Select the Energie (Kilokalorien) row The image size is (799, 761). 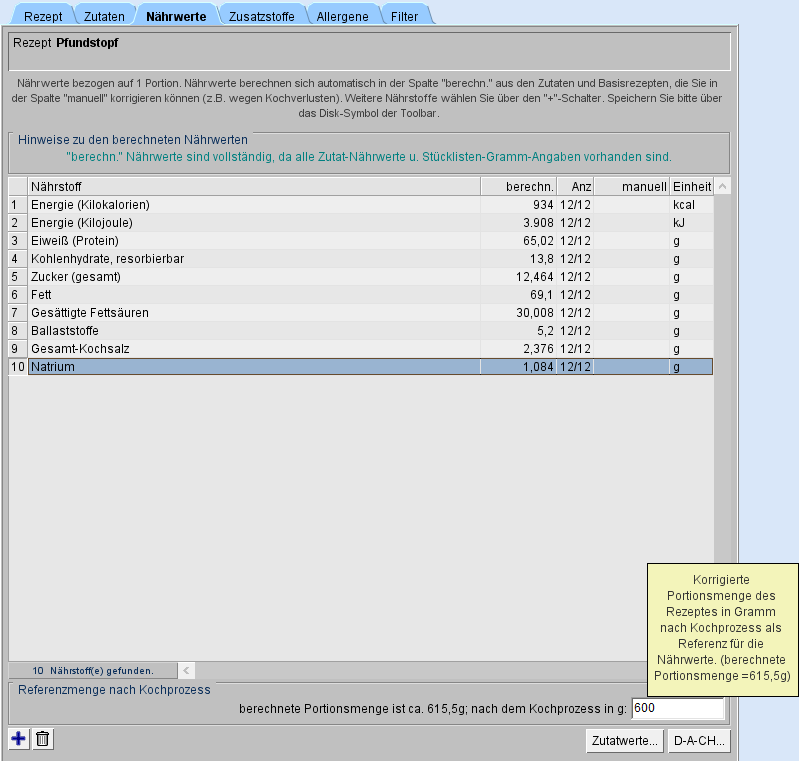point(253,205)
